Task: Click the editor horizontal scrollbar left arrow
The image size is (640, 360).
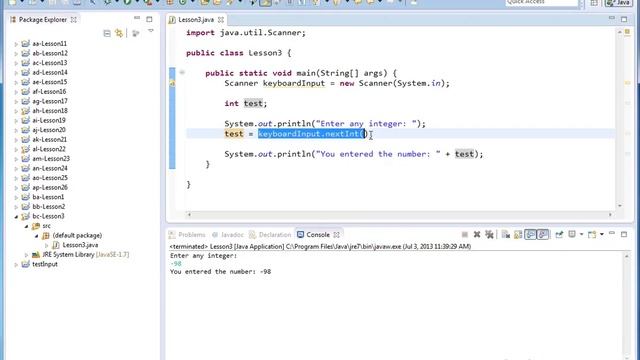Action: pyautogui.click(x=189, y=214)
